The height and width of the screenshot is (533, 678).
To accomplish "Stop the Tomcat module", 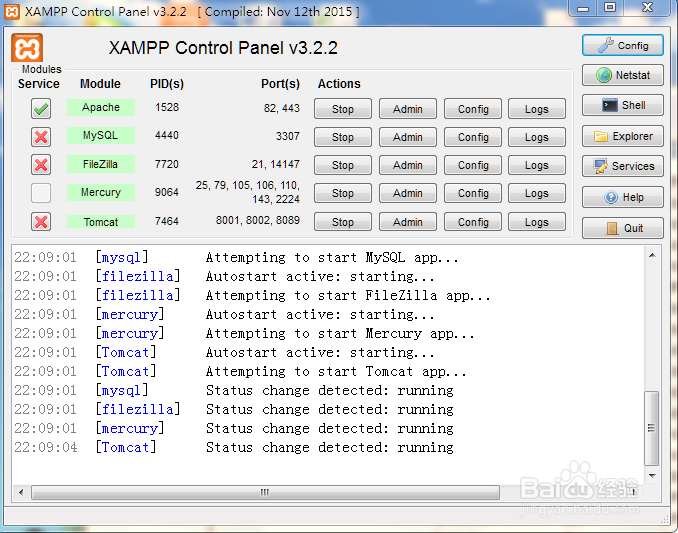I will tap(342, 222).
